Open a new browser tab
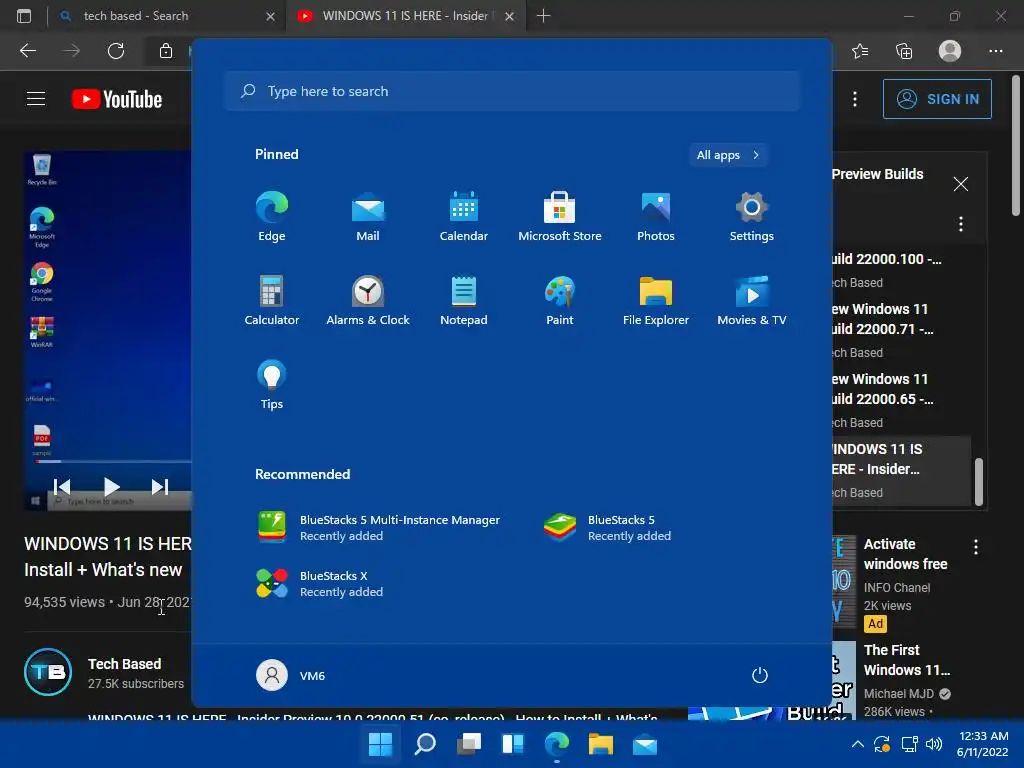Viewport: 1024px width, 768px height. tap(543, 16)
